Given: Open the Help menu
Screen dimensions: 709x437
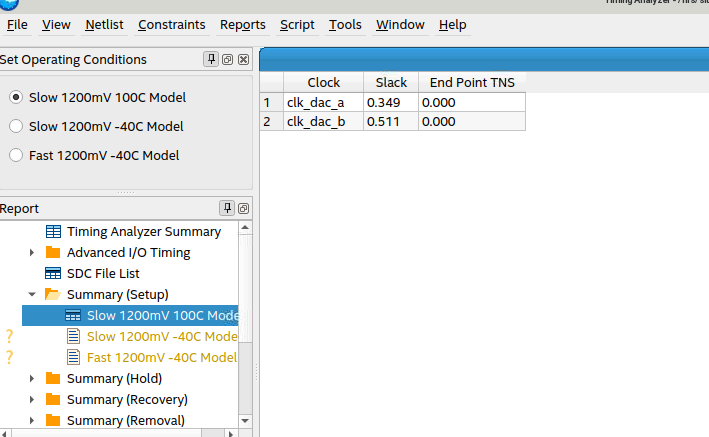Looking at the screenshot, I should [x=452, y=24].
